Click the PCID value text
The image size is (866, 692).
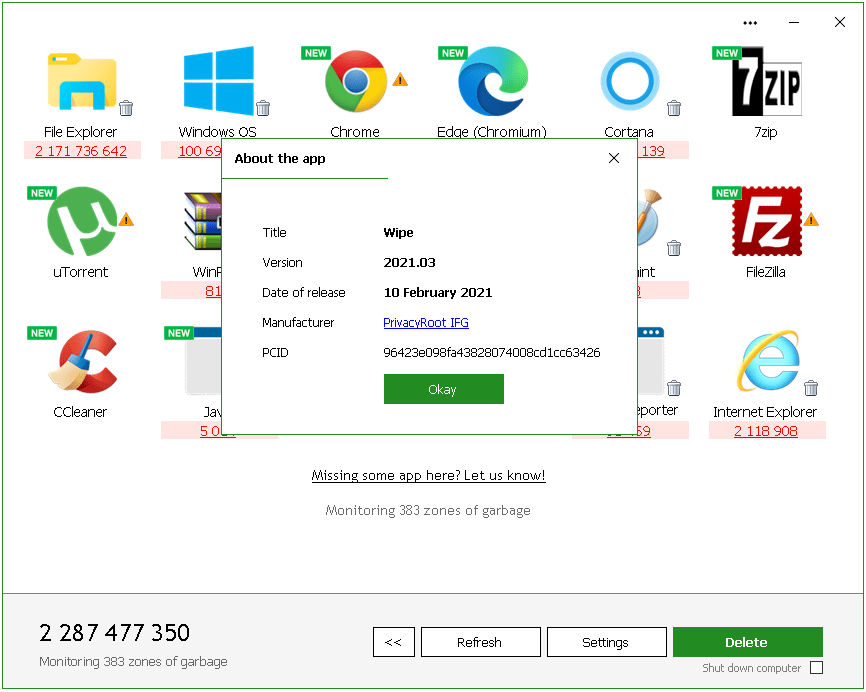click(x=492, y=352)
